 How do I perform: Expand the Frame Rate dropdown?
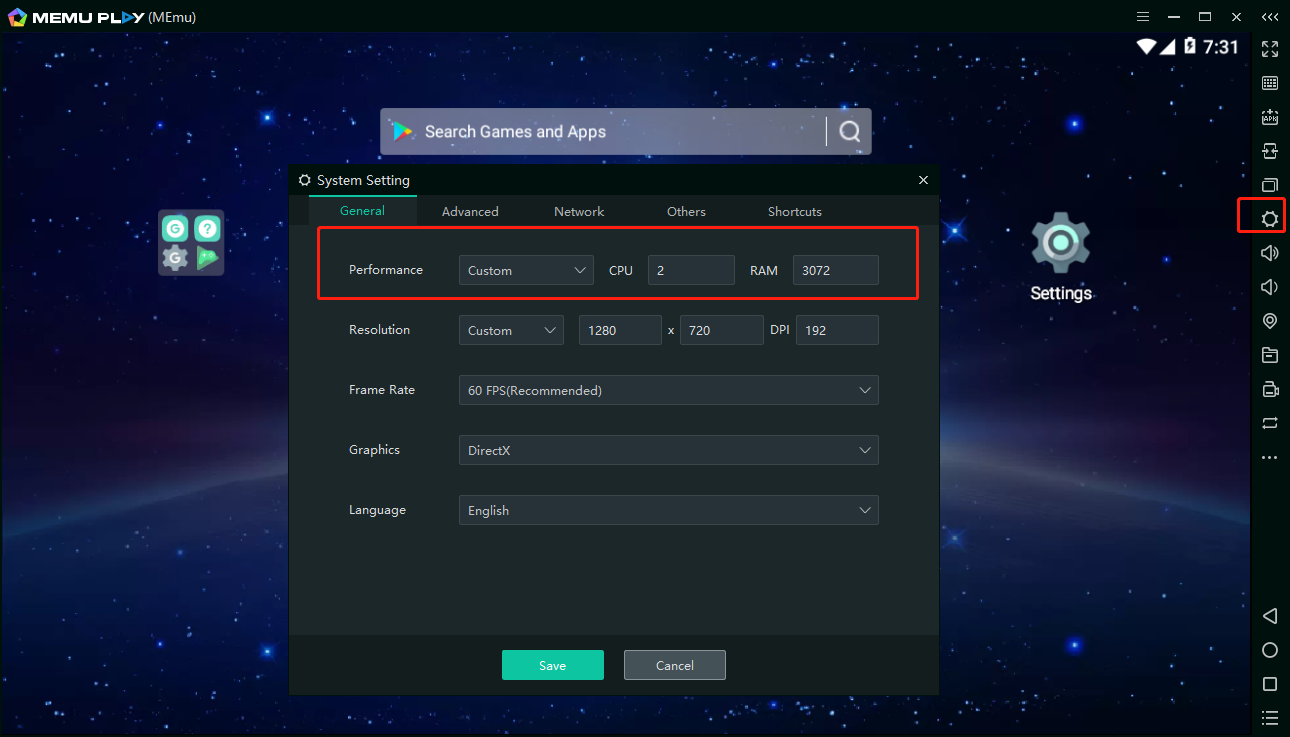668,390
